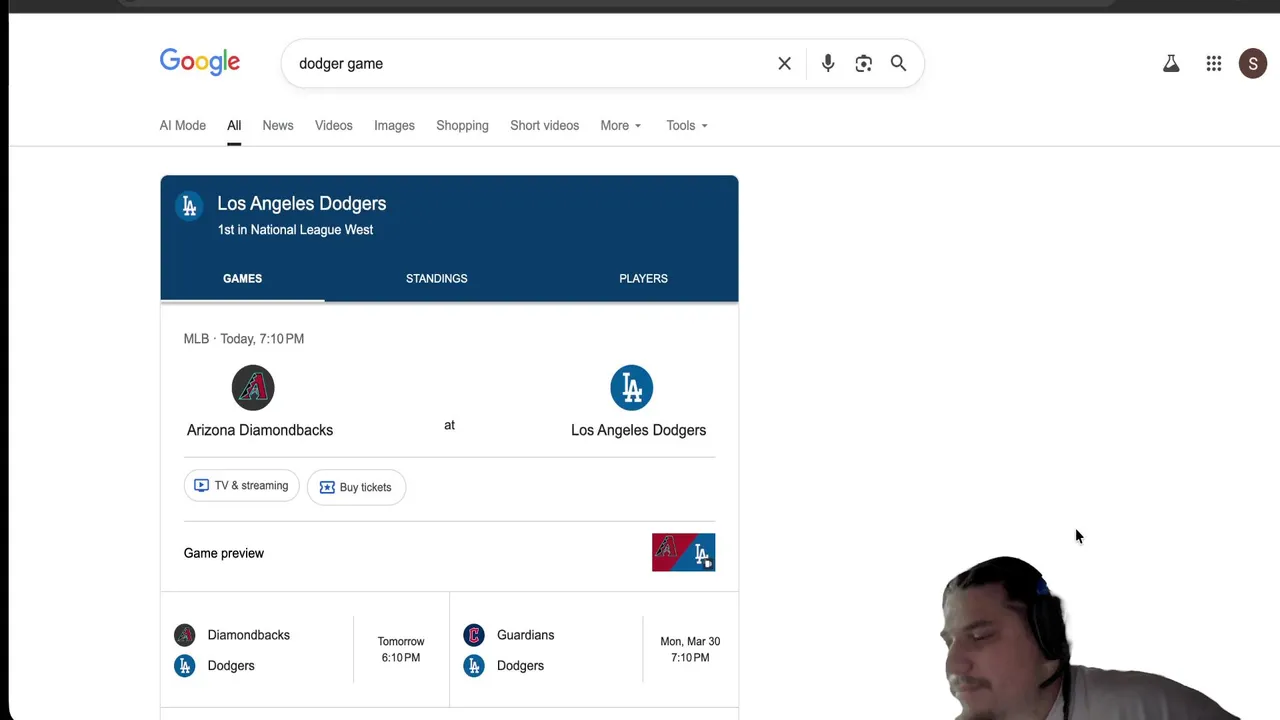Click the Arizona Diamondbacks team logo
Screen dimensions: 1280x720
[x=253, y=388]
